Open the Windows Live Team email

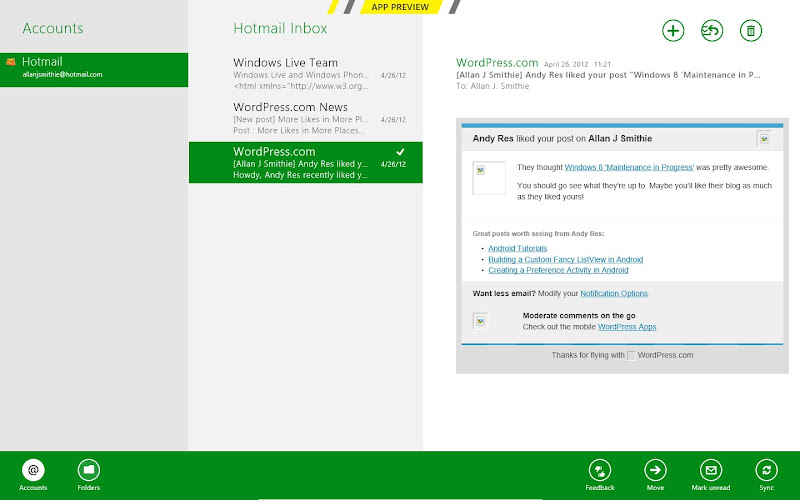coord(306,74)
